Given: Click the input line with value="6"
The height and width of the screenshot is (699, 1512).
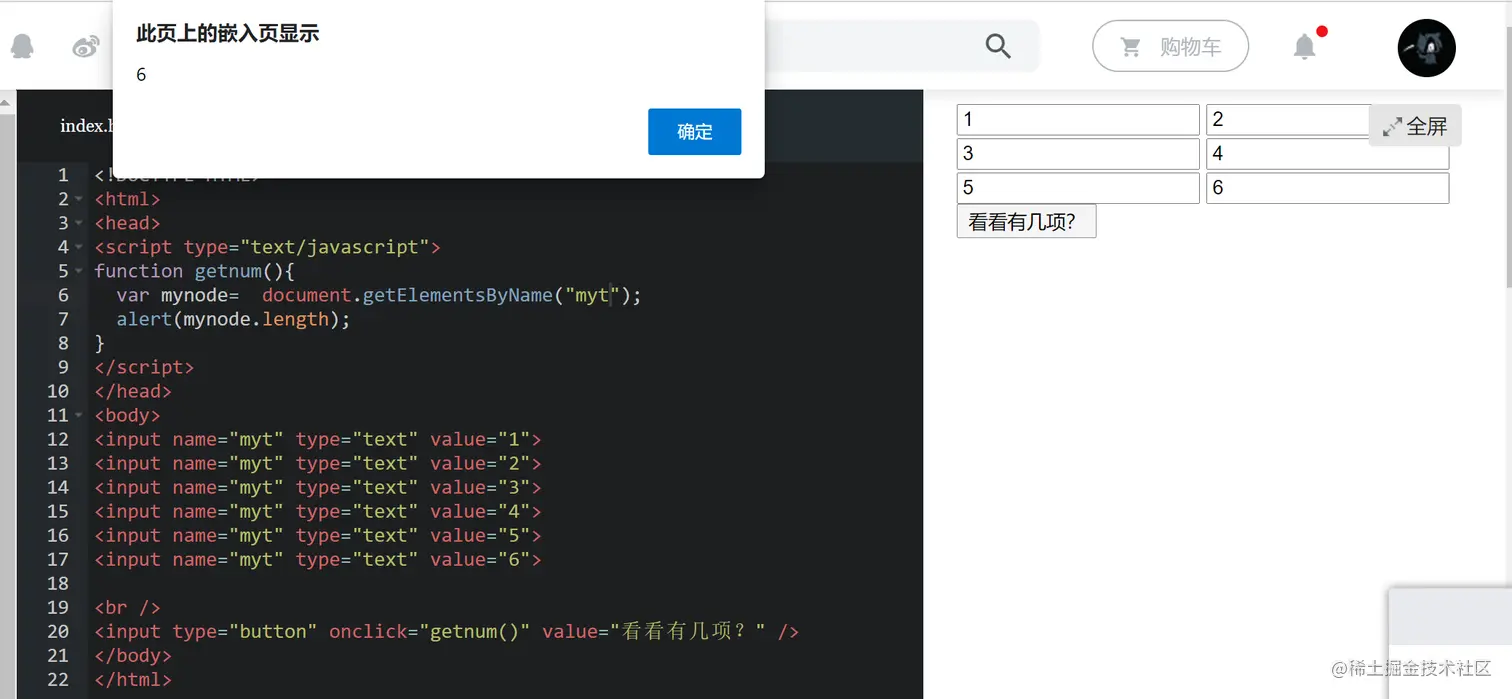Looking at the screenshot, I should 318,559.
